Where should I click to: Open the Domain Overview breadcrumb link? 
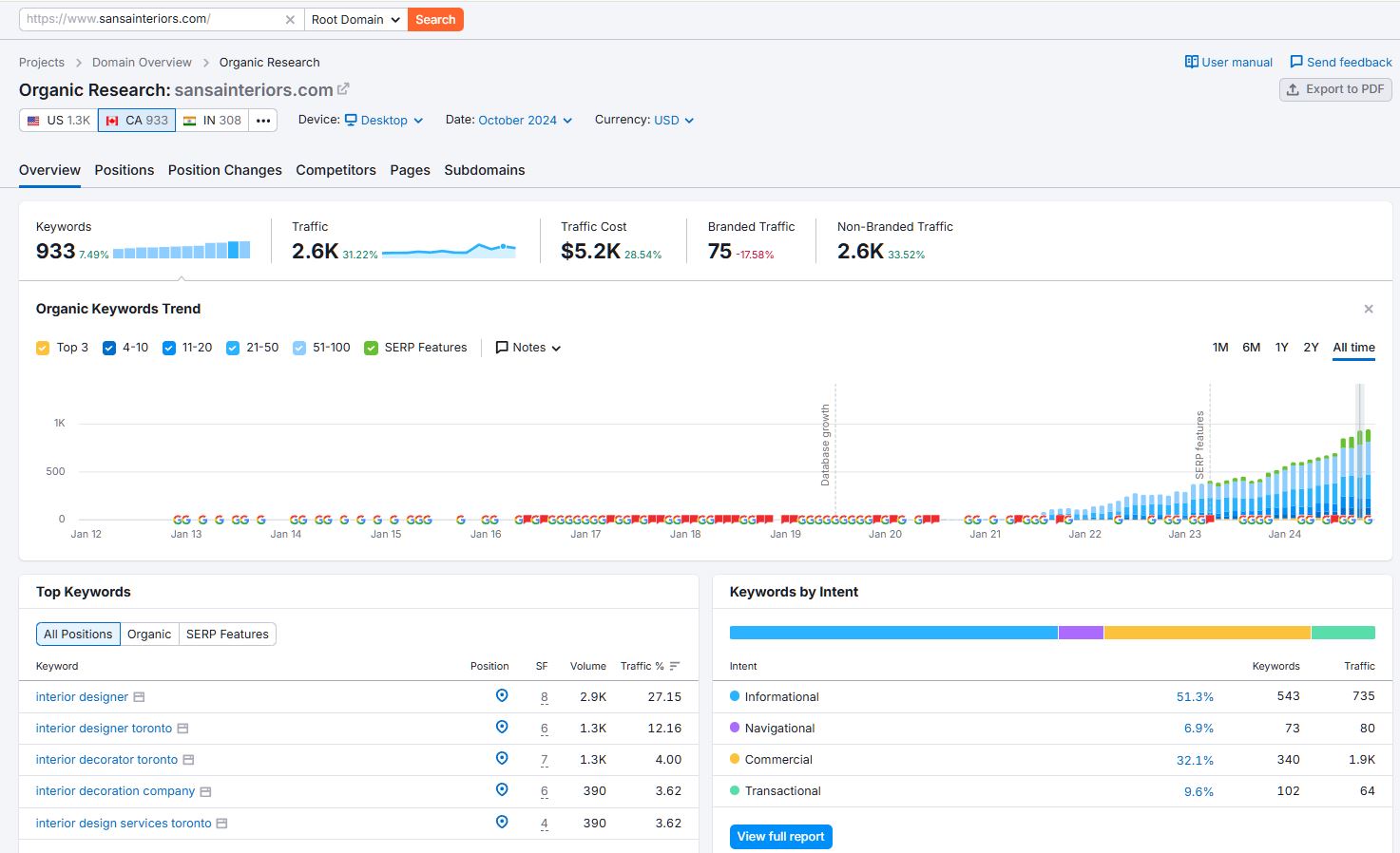[142, 63]
